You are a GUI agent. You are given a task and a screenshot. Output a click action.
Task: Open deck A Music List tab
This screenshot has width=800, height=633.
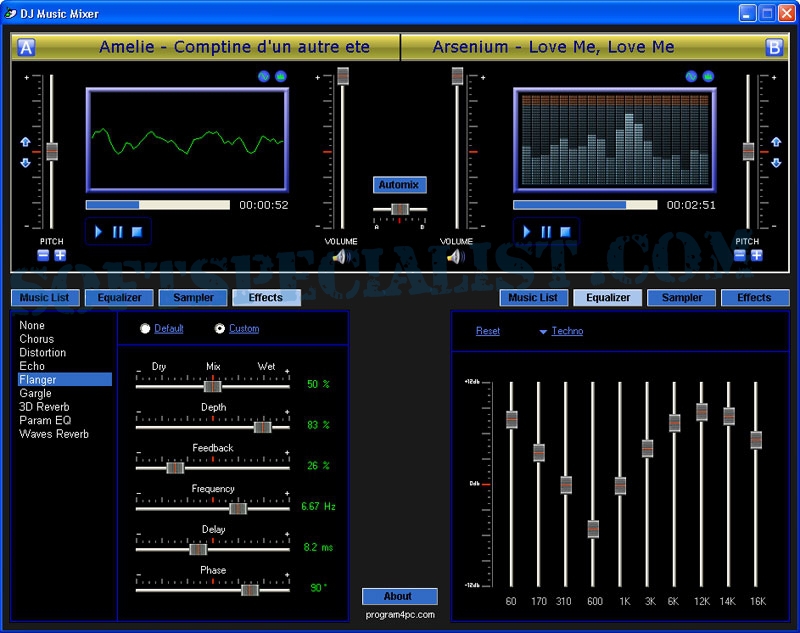click(45, 297)
